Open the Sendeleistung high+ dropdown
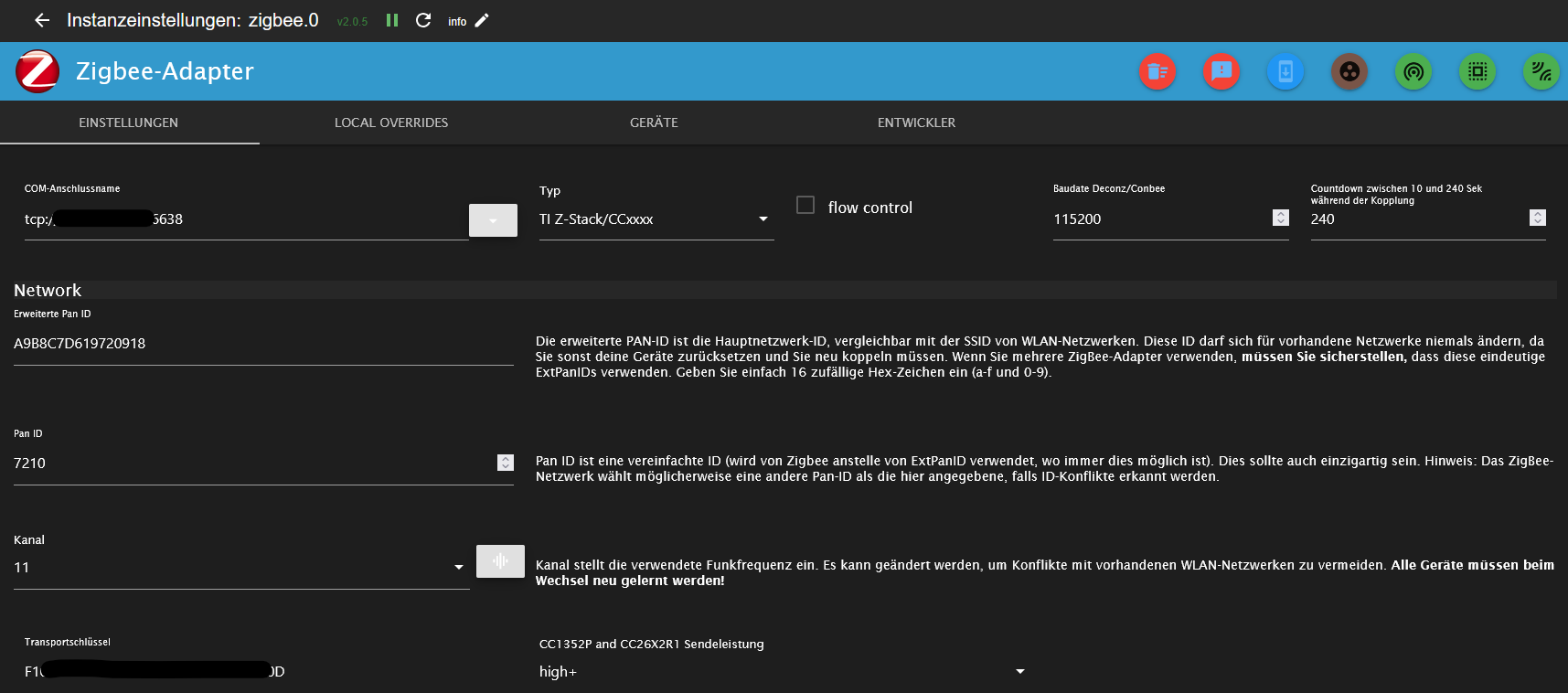The height and width of the screenshot is (693, 1568). [783, 672]
